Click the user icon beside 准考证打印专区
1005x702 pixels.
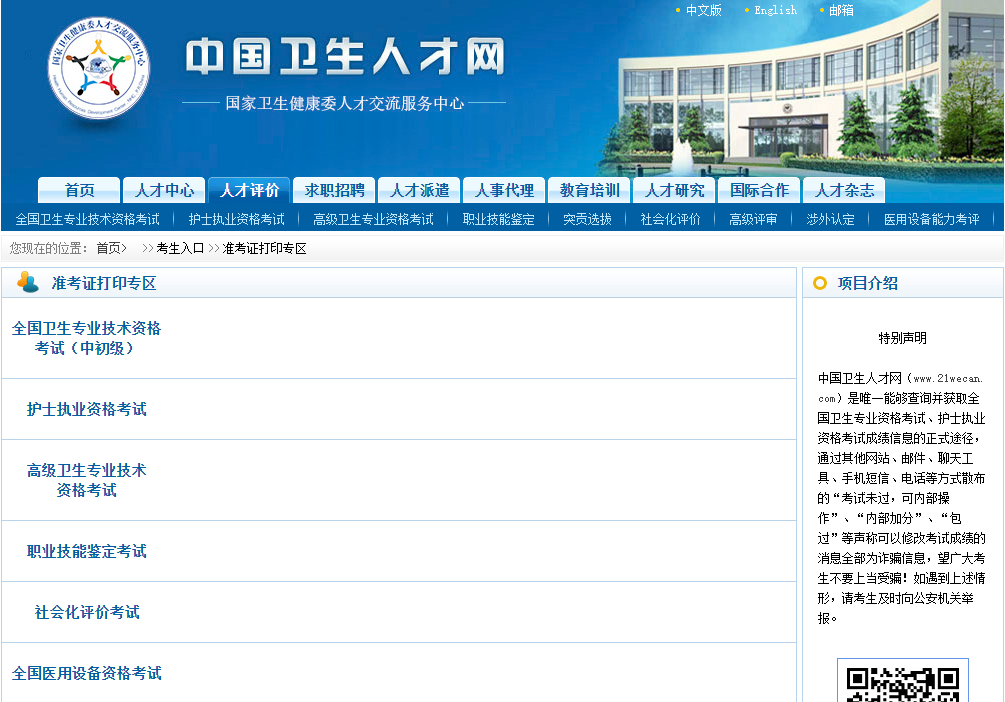pos(28,282)
